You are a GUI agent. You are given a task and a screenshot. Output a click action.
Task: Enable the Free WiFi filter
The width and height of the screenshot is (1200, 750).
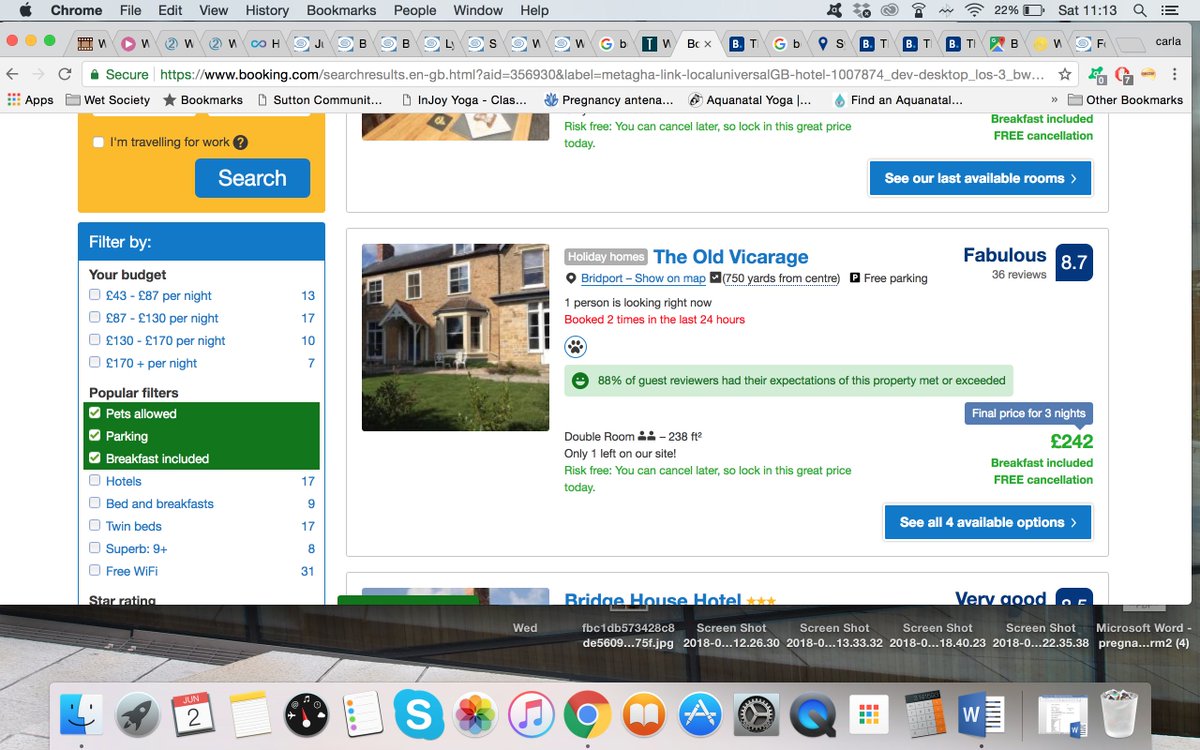95,571
